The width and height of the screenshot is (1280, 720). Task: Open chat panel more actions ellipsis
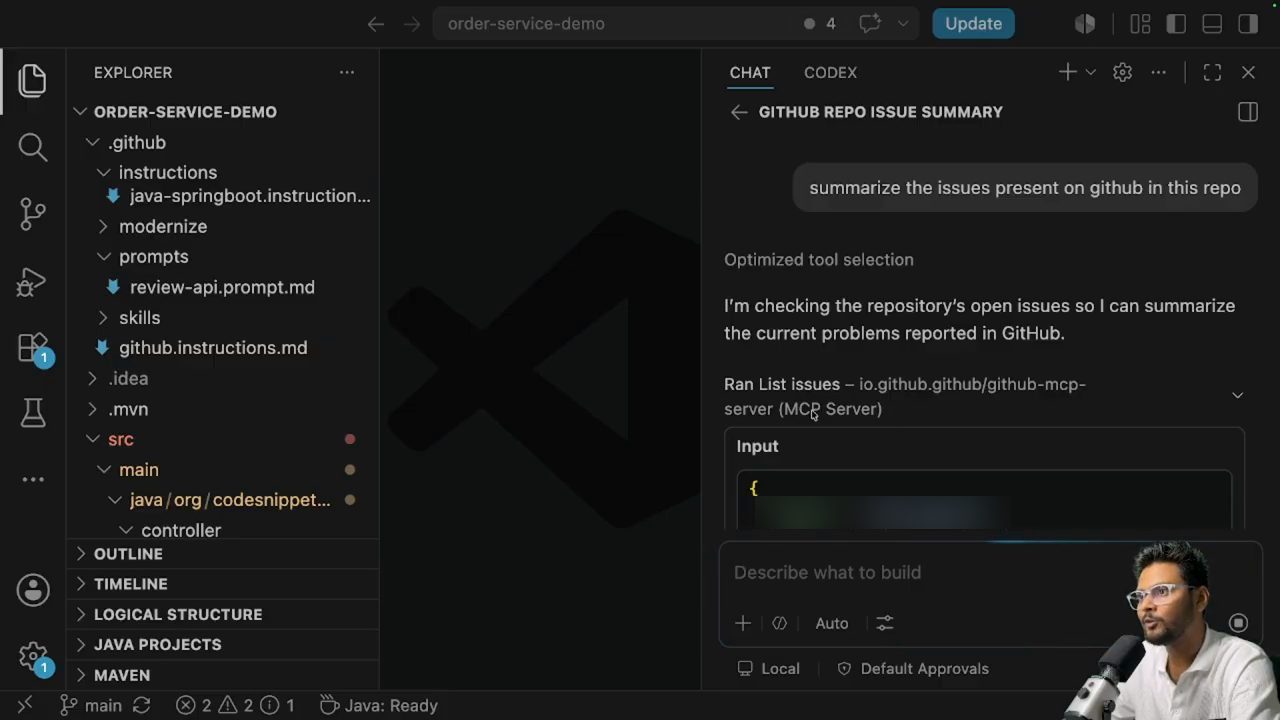[1158, 72]
